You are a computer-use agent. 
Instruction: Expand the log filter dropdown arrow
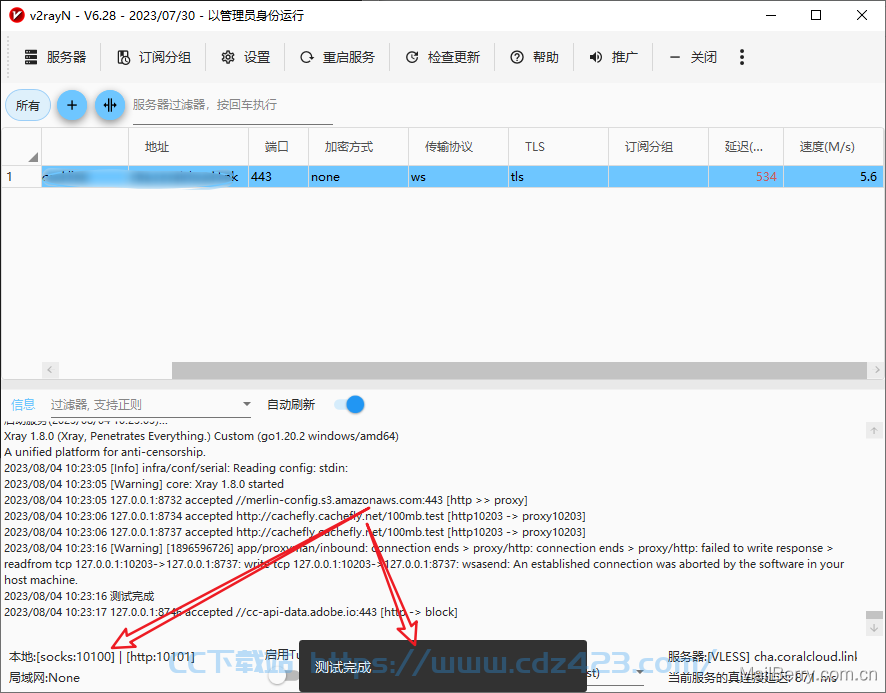(x=246, y=404)
